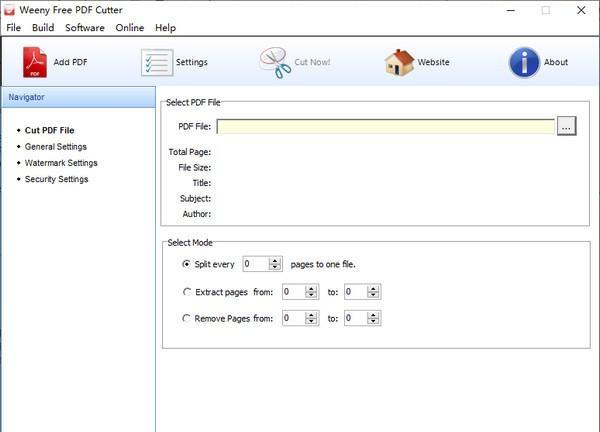
Task: Open Settings checklist icon in toolbar
Action: [x=157, y=62]
